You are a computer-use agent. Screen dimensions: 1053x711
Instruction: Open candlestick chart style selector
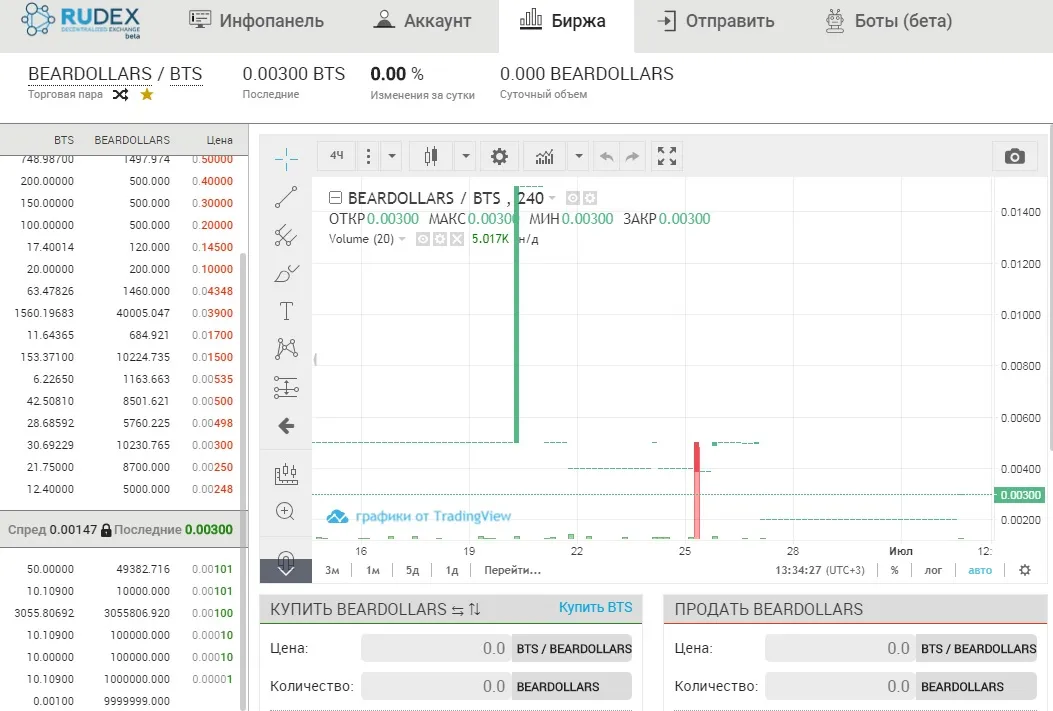(431, 156)
